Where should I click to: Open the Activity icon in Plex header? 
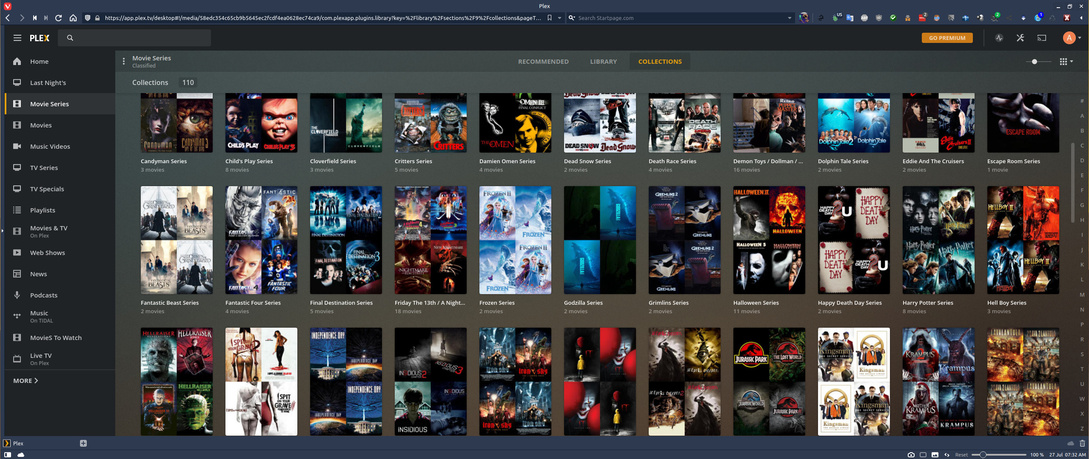click(999, 38)
